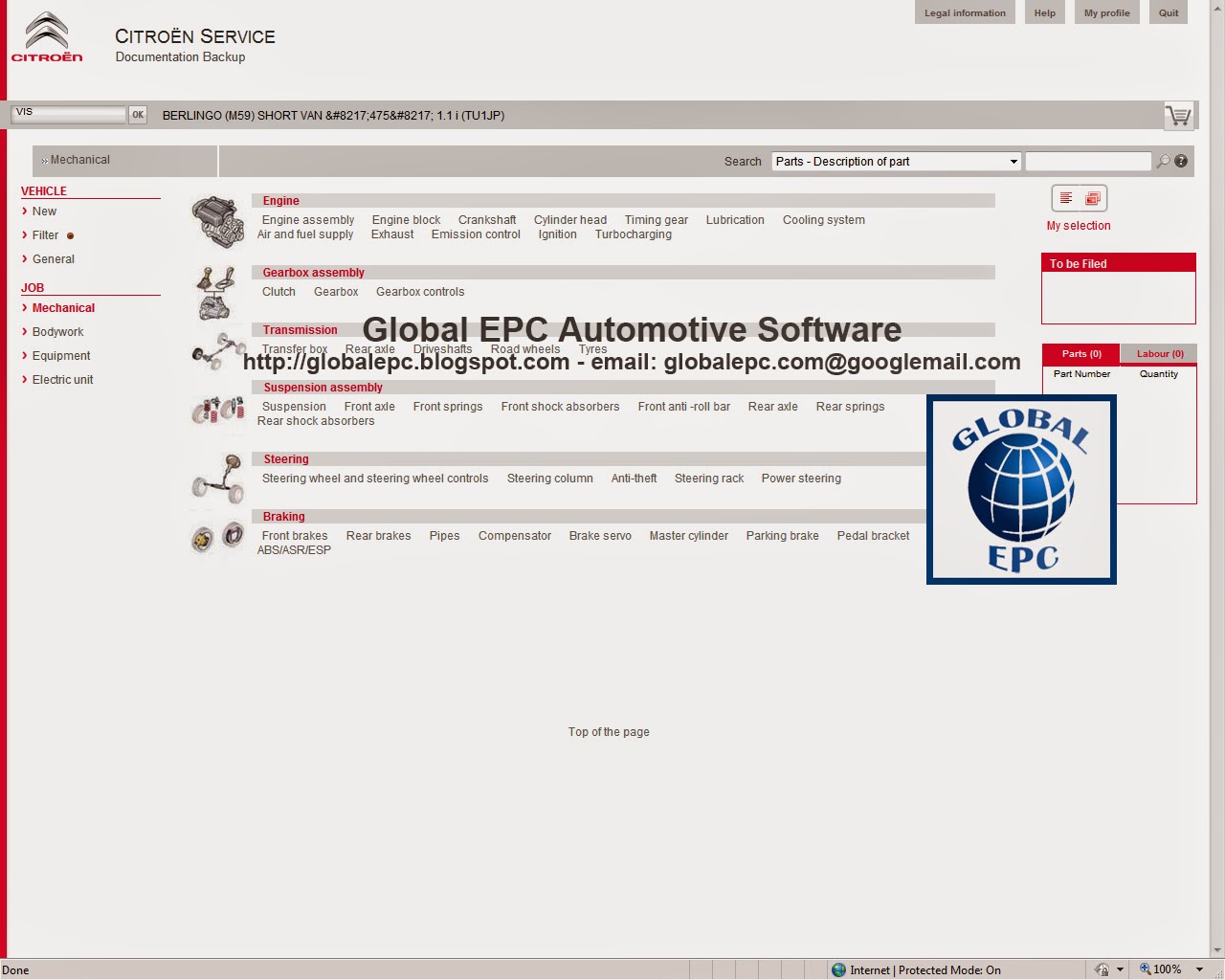Open the Front anti-roll bar link
Image resolution: width=1225 pixels, height=980 pixels.
684,407
